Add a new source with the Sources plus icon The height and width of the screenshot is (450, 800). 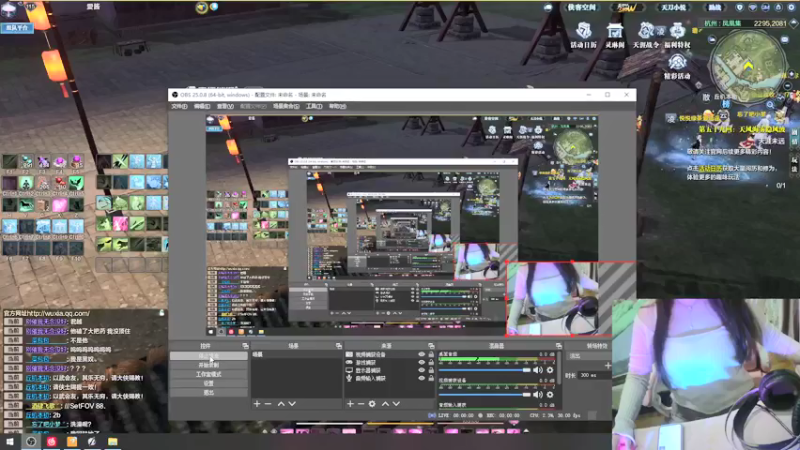pos(350,404)
